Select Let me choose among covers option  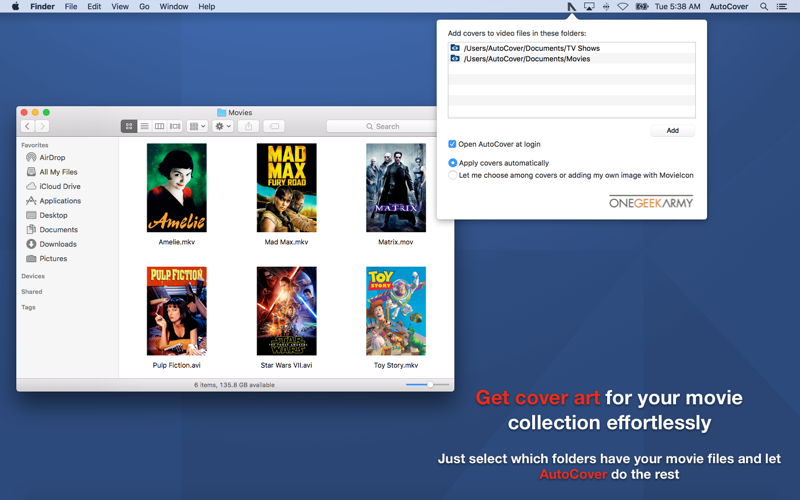tap(453, 175)
